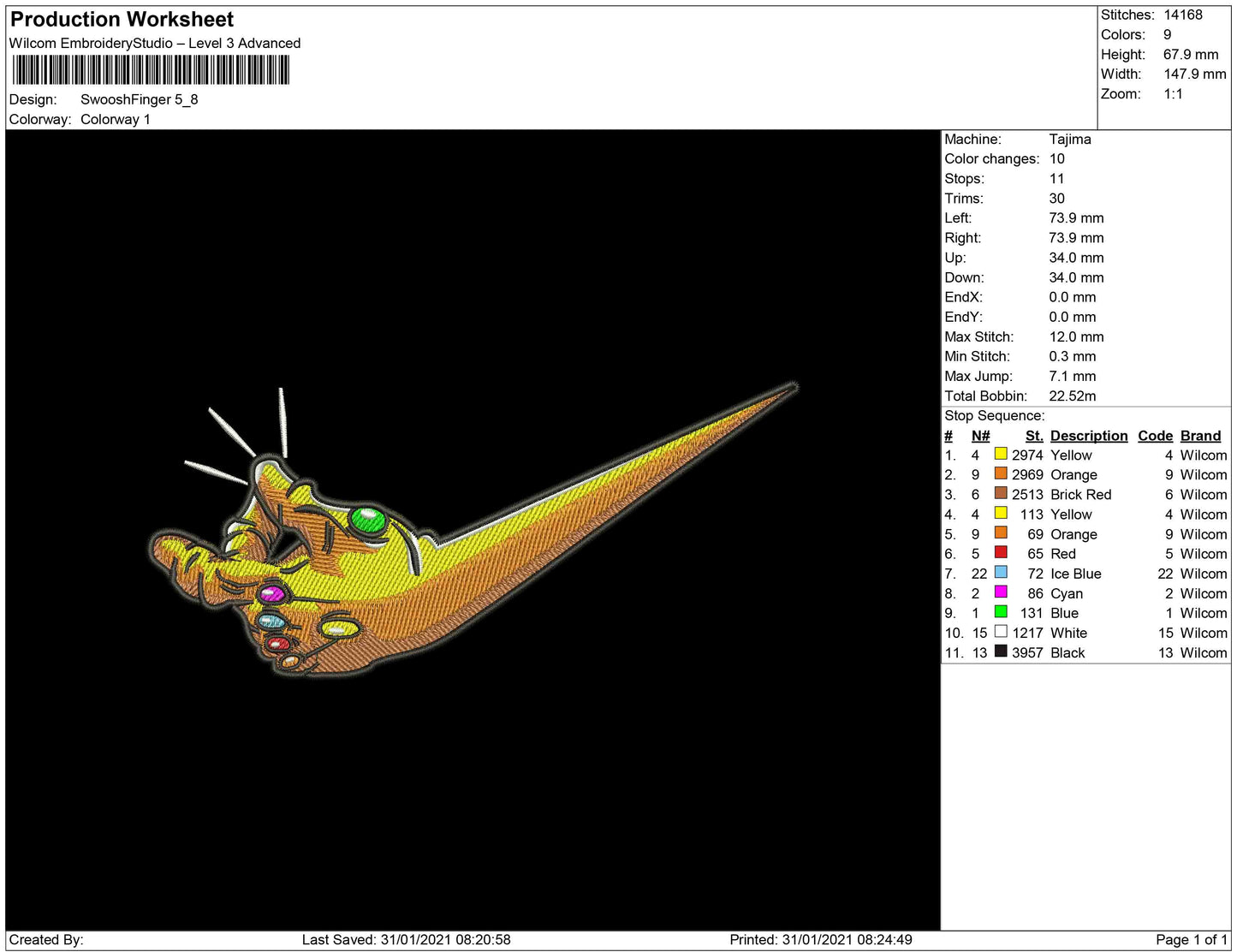Select the "St." column header
Viewport: 1237px width, 952px height.
coord(1034,436)
